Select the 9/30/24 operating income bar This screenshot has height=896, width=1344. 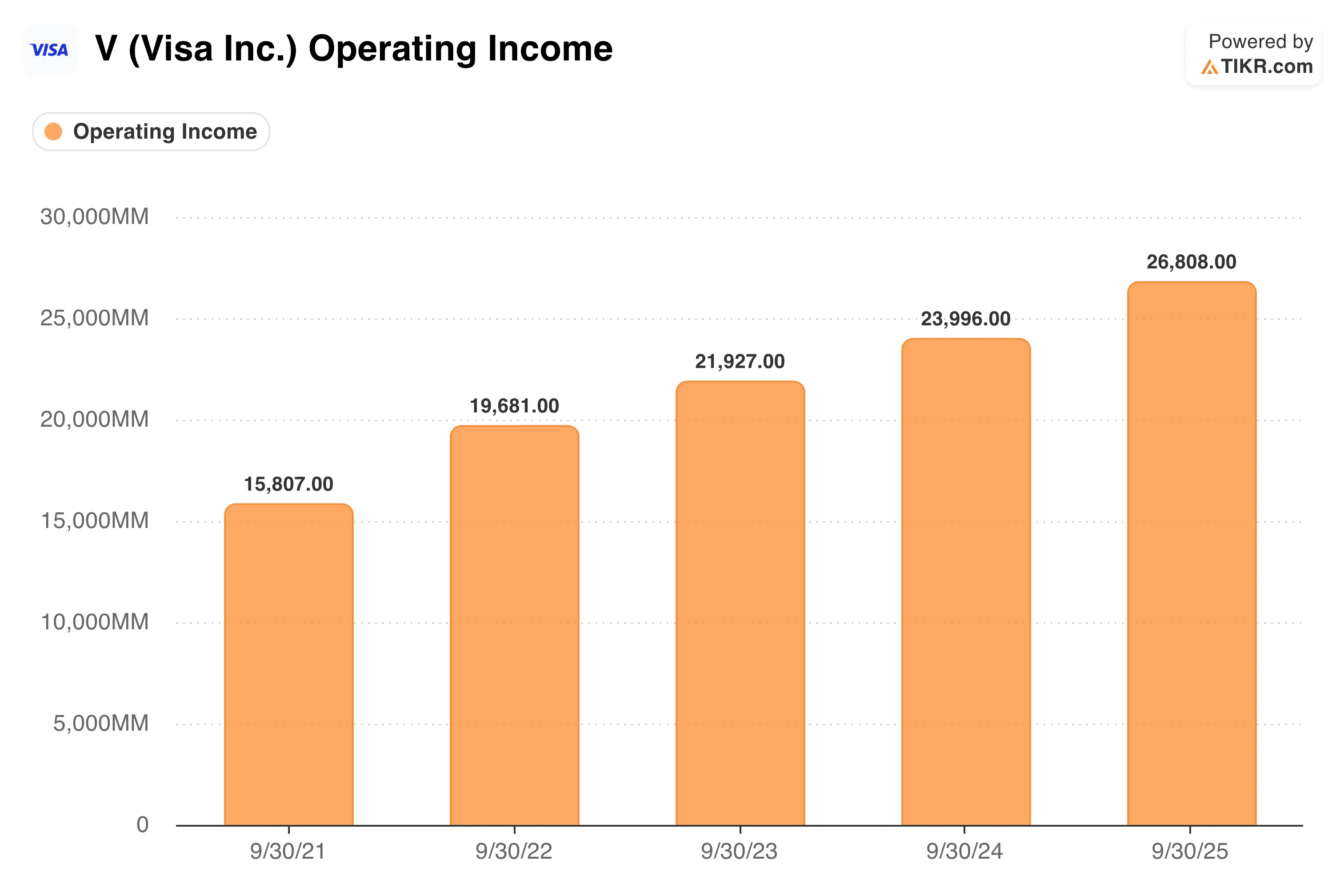click(966, 582)
